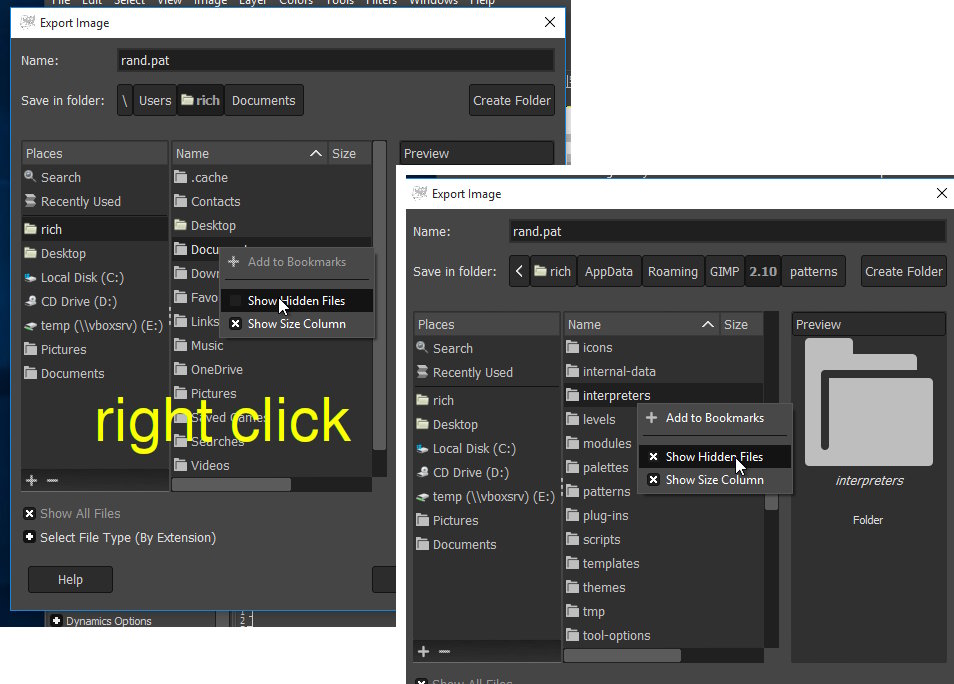
Task: Click the templates folder icon
Action: [572, 563]
